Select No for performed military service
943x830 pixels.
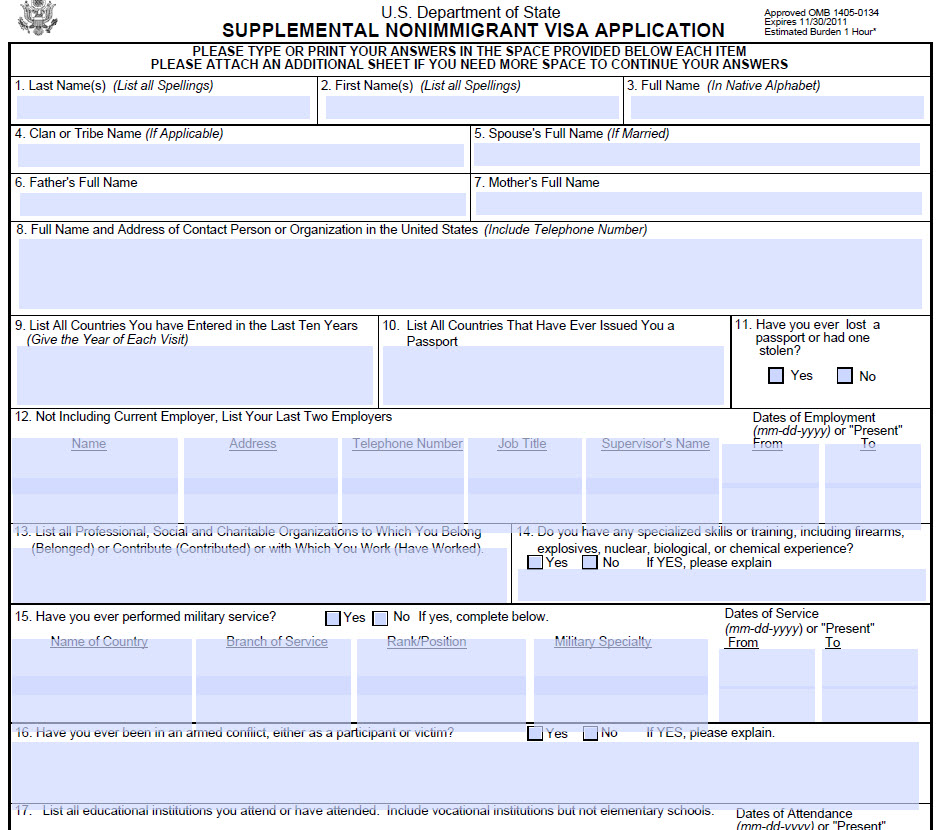tap(380, 618)
